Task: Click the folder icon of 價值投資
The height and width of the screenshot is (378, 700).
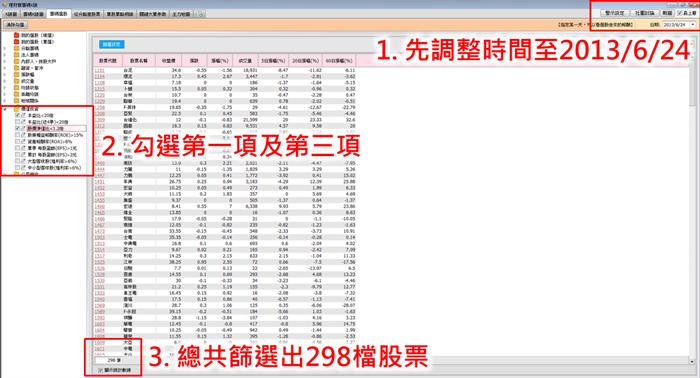Action: point(17,109)
